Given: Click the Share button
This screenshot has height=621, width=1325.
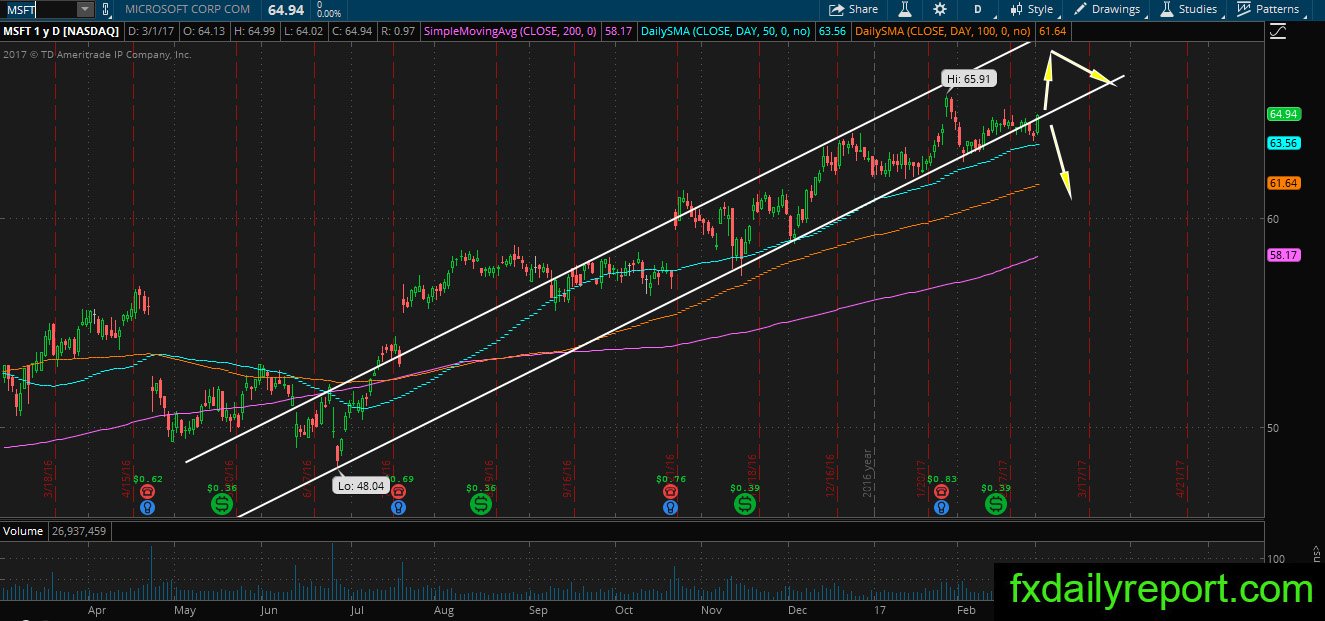Looking at the screenshot, I should coord(854,9).
